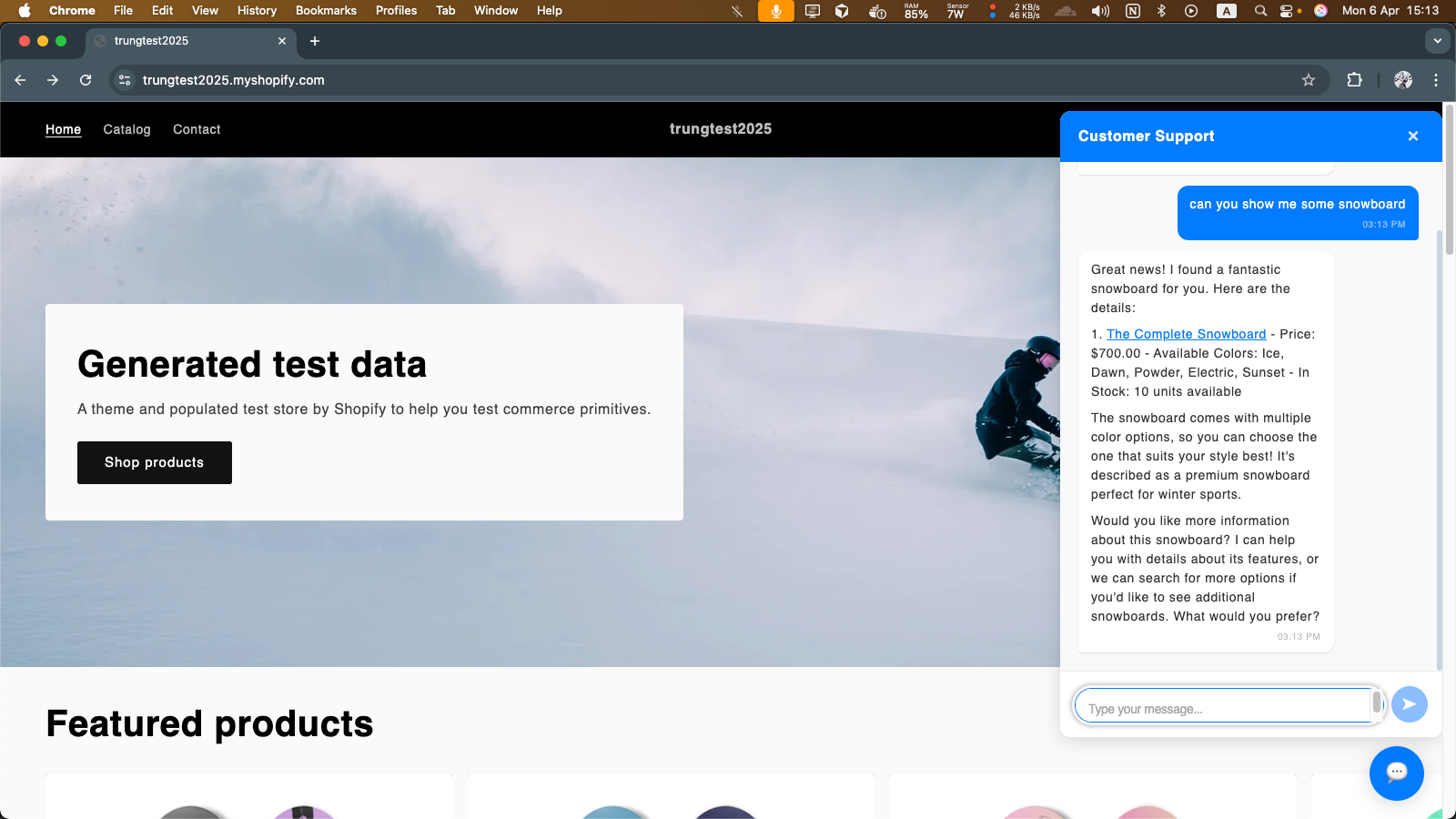This screenshot has height=819, width=1456.
Task: Click the RAM 85% usage indicator
Action: coord(916,11)
